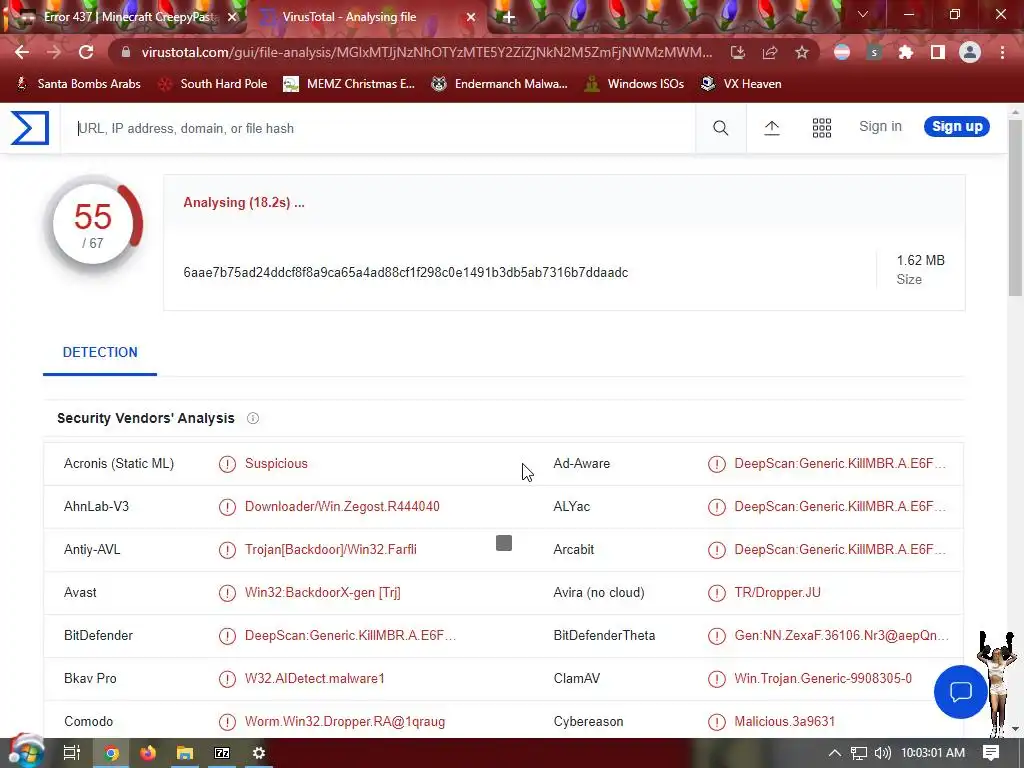The image size is (1024, 768).
Task: Expand the system tray hidden icons chevron
Action: pos(835,753)
